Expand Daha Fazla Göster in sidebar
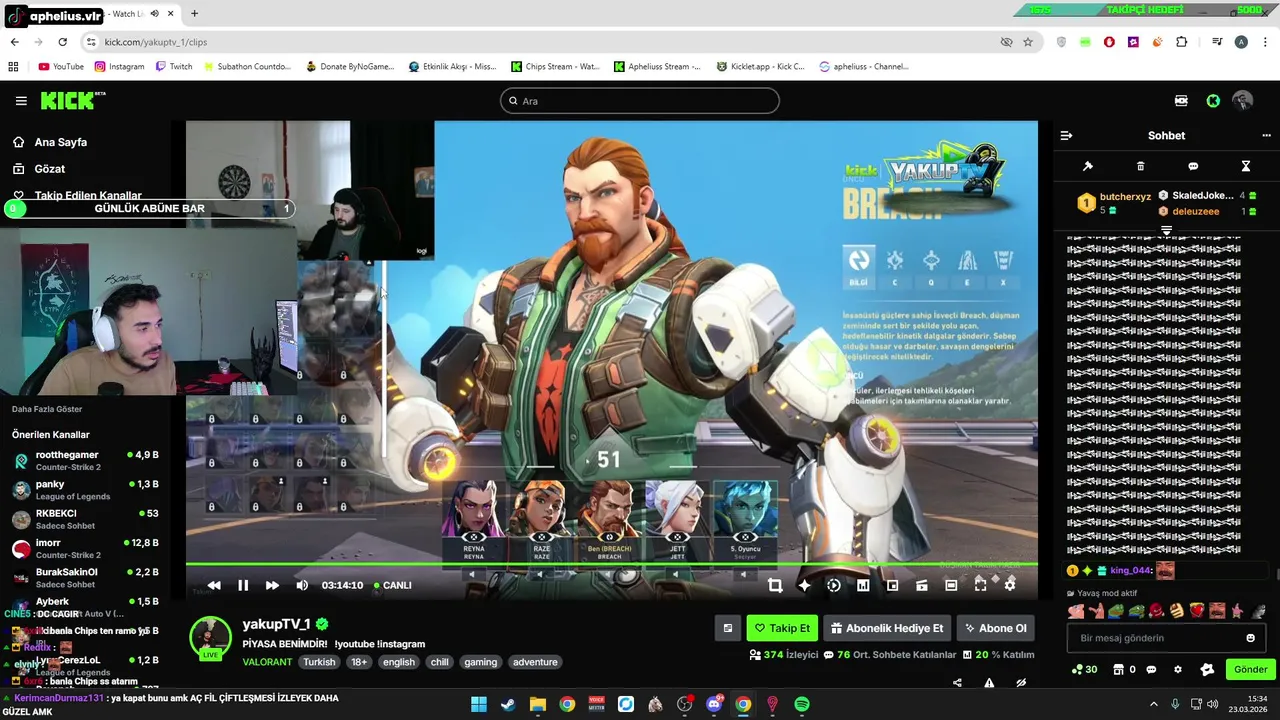 pyautogui.click(x=47, y=409)
